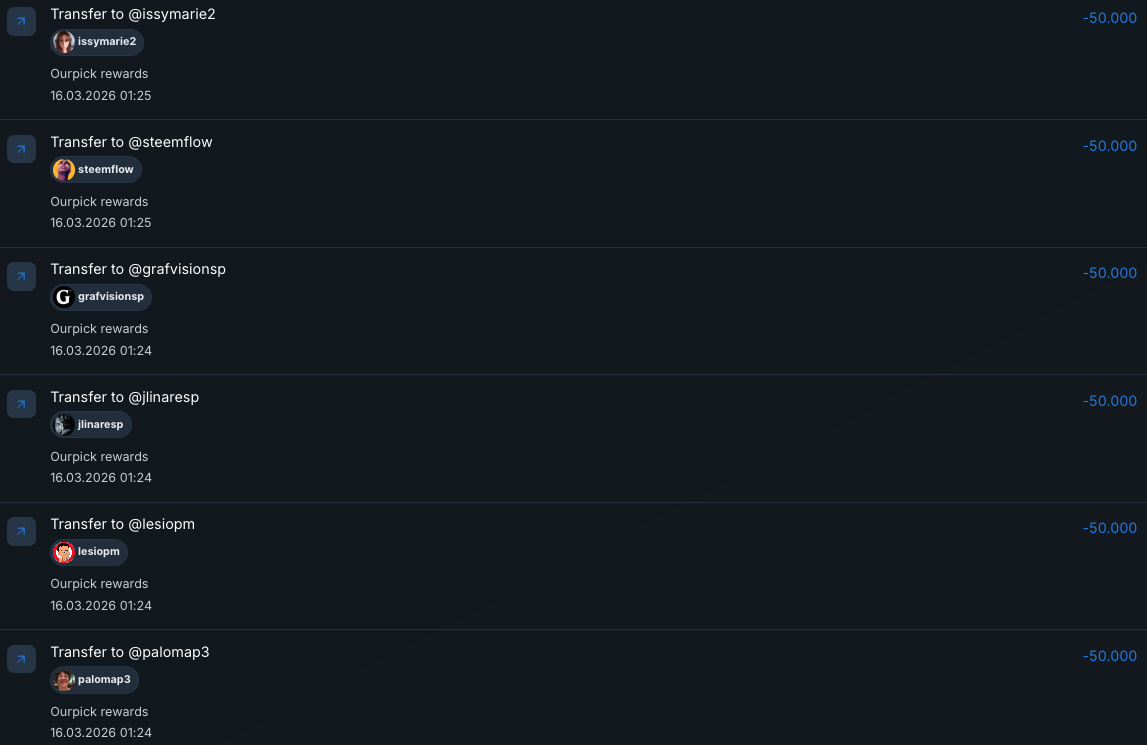The image size is (1147, 745).
Task: Click the Ourpick rewards memo under steemflow
Action: tap(99, 202)
